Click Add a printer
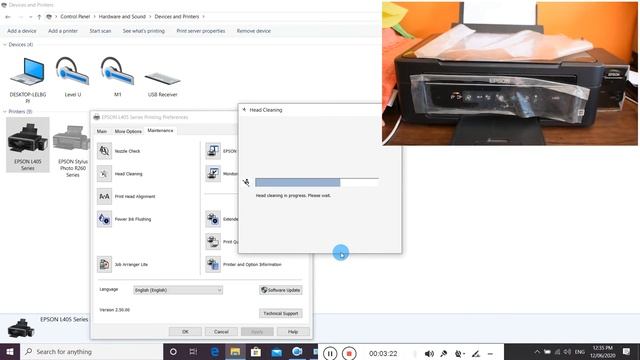This screenshot has width=640, height=360. [63, 31]
